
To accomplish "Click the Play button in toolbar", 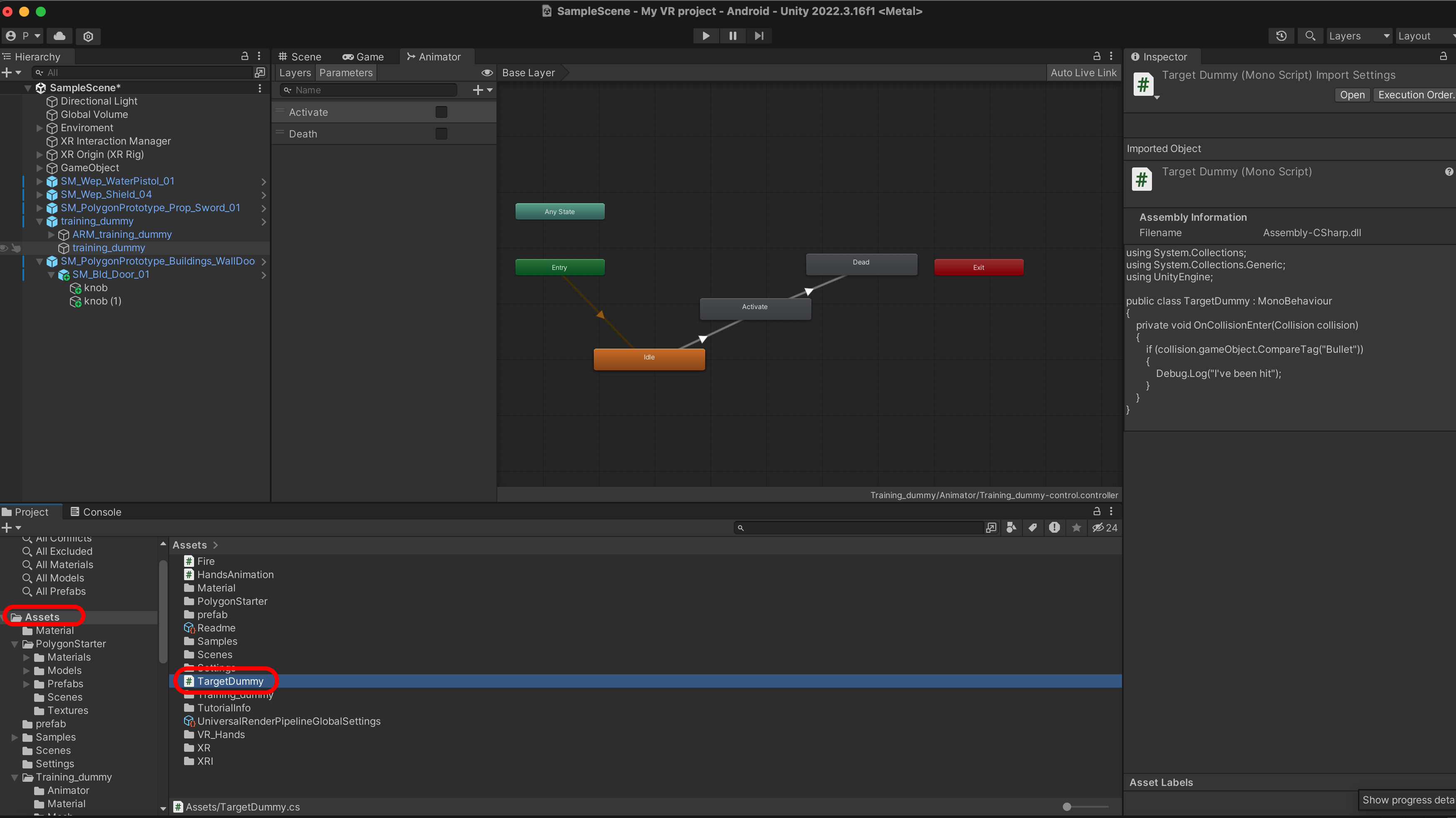I will (x=706, y=36).
